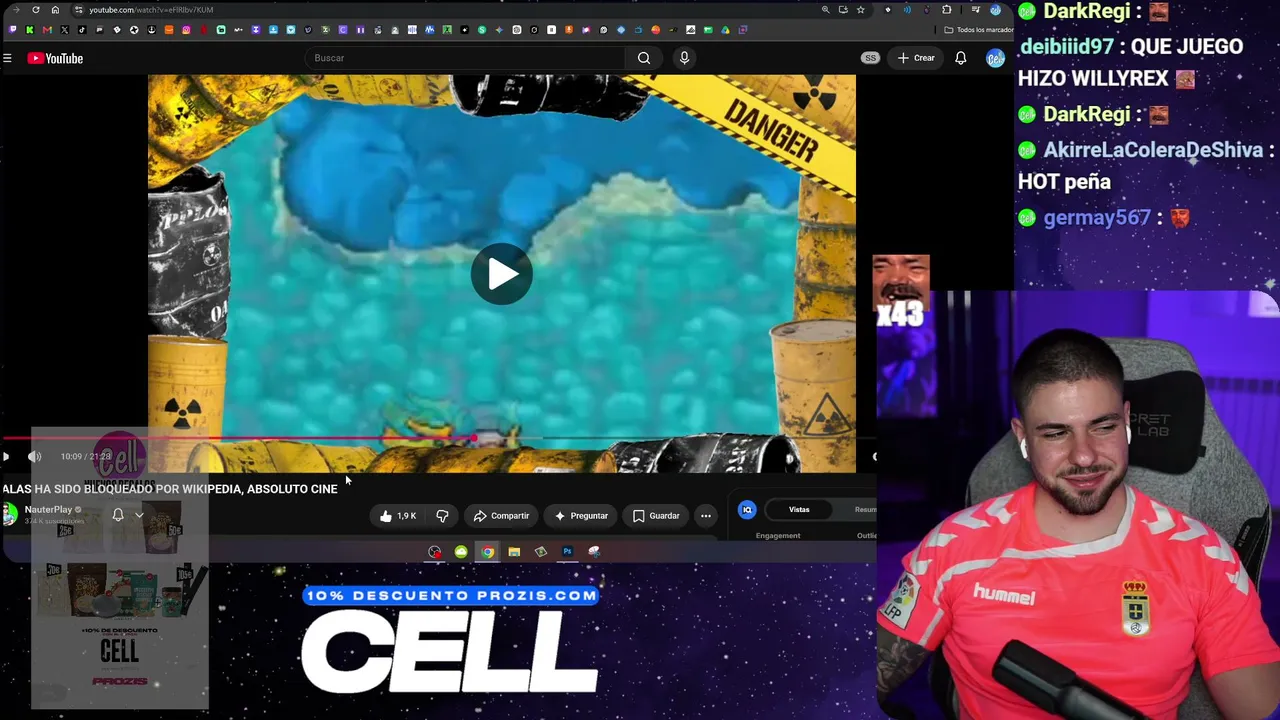
Task: Reload the page in the browser
Action: pos(36,10)
